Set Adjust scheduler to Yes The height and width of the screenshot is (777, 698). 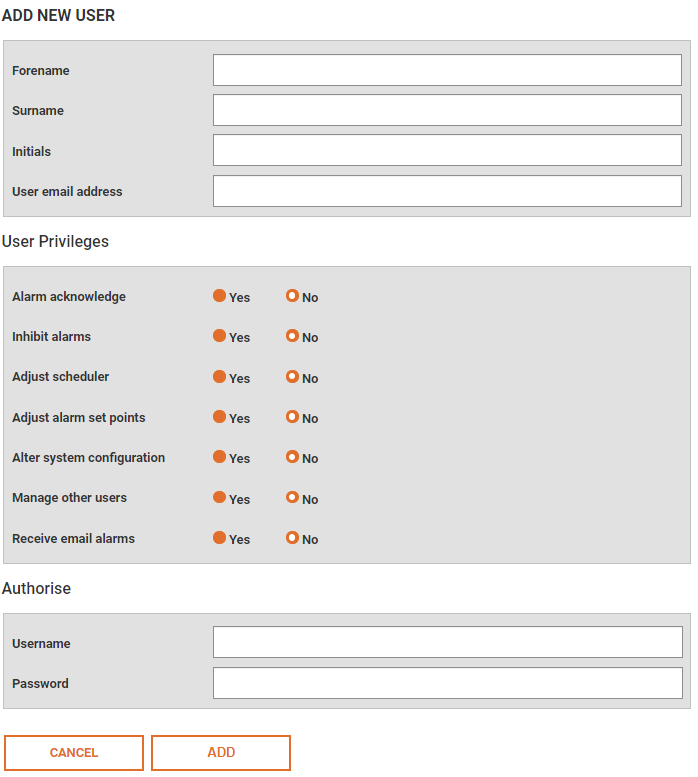pos(219,377)
